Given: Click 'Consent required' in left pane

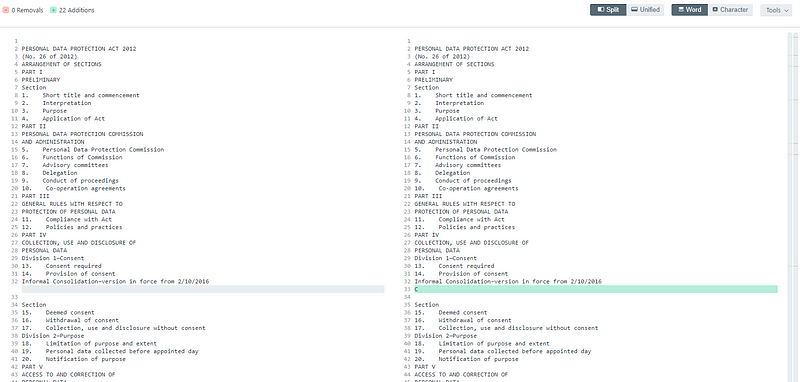Looking at the screenshot, I should coord(73,266).
